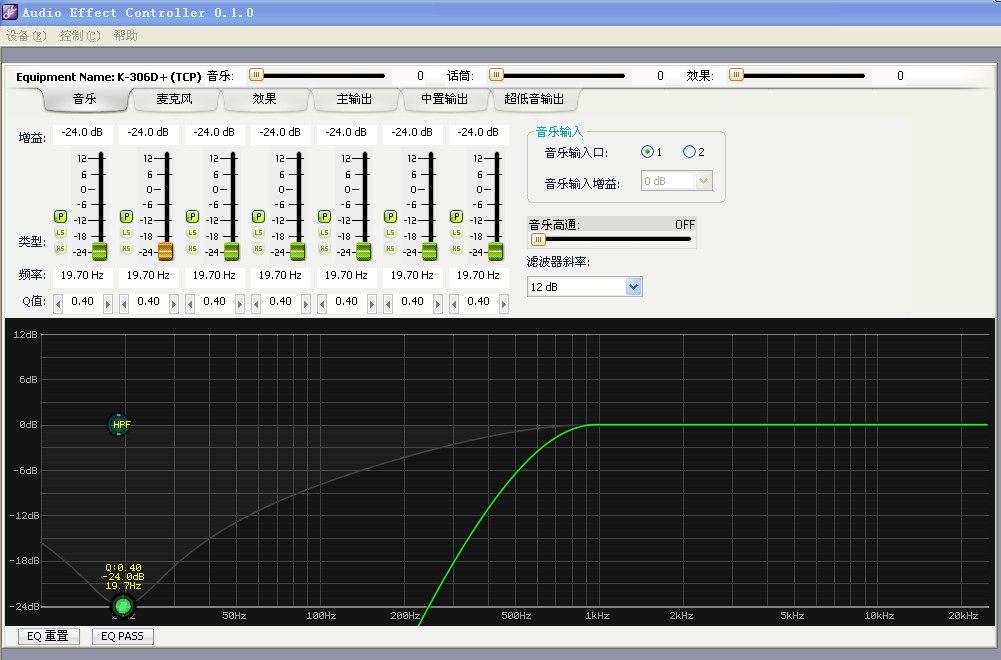This screenshot has width=1001, height=660.
Task: Click the HPF node on the EQ graph
Action: (x=121, y=425)
